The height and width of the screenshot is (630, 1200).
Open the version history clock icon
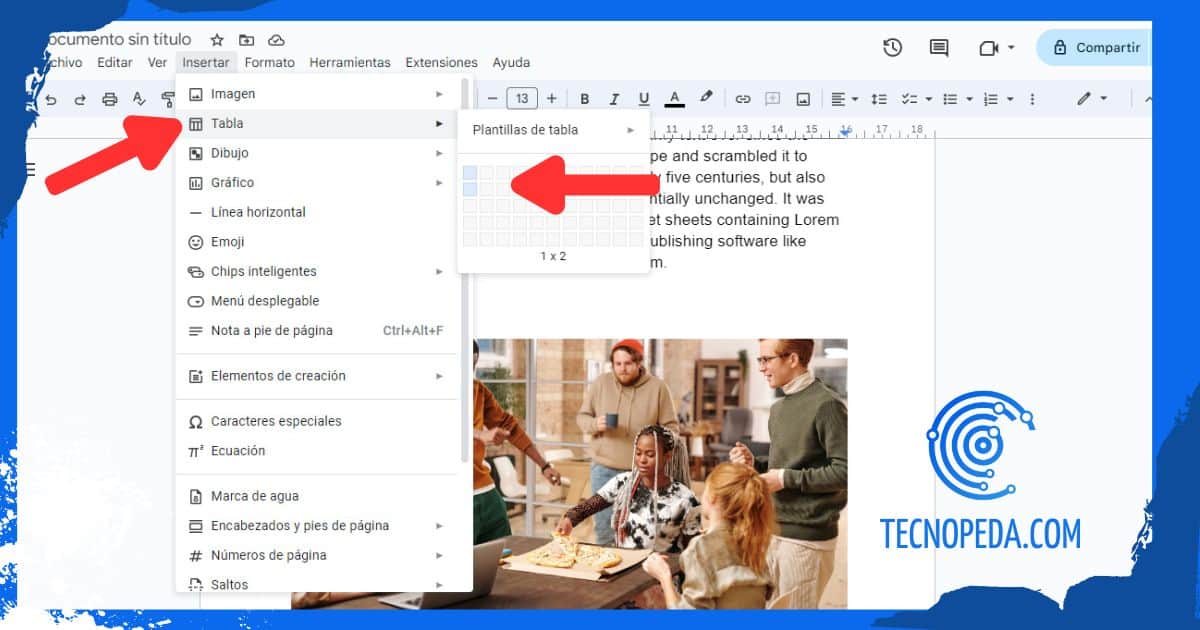click(x=892, y=47)
